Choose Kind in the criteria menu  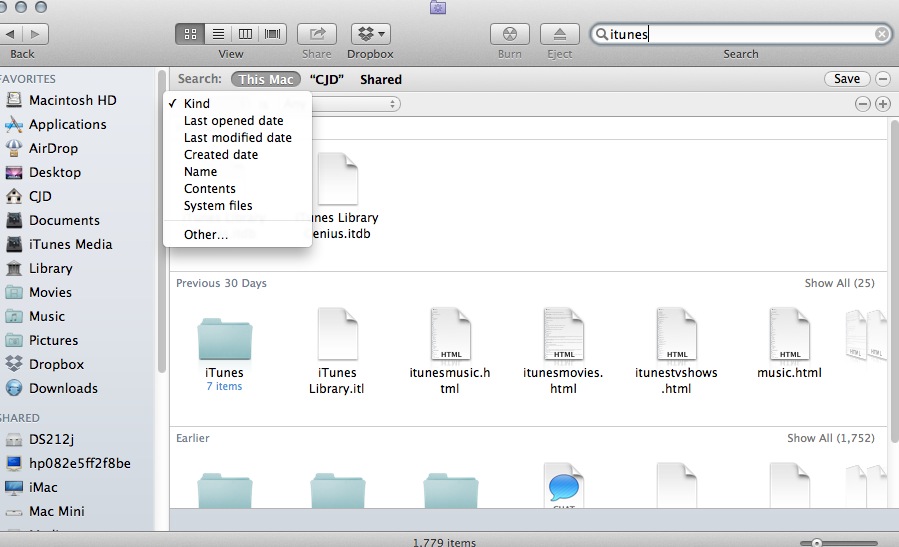click(x=237, y=103)
